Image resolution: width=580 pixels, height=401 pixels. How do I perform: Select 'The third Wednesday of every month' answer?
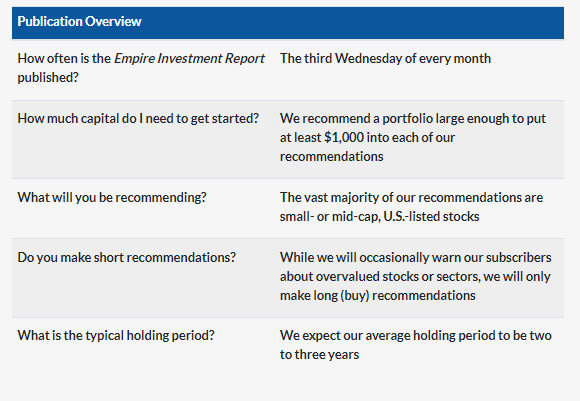tap(385, 58)
